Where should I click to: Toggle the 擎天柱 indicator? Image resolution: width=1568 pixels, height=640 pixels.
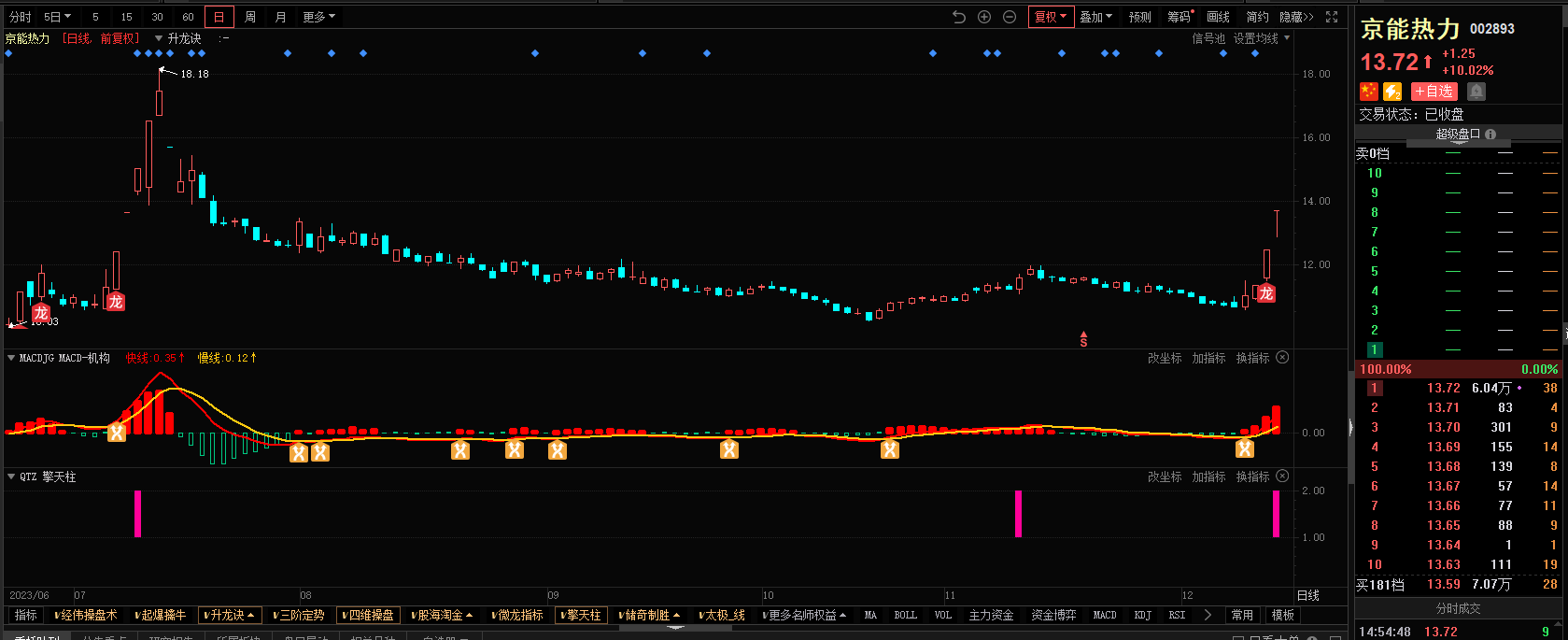point(581,615)
